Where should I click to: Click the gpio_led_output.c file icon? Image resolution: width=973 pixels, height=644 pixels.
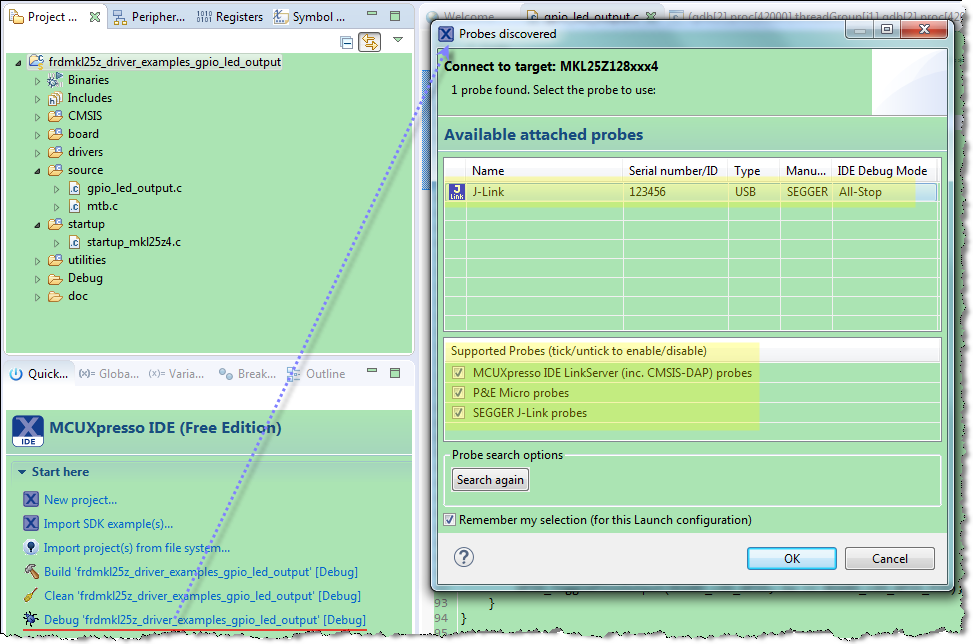[74, 188]
